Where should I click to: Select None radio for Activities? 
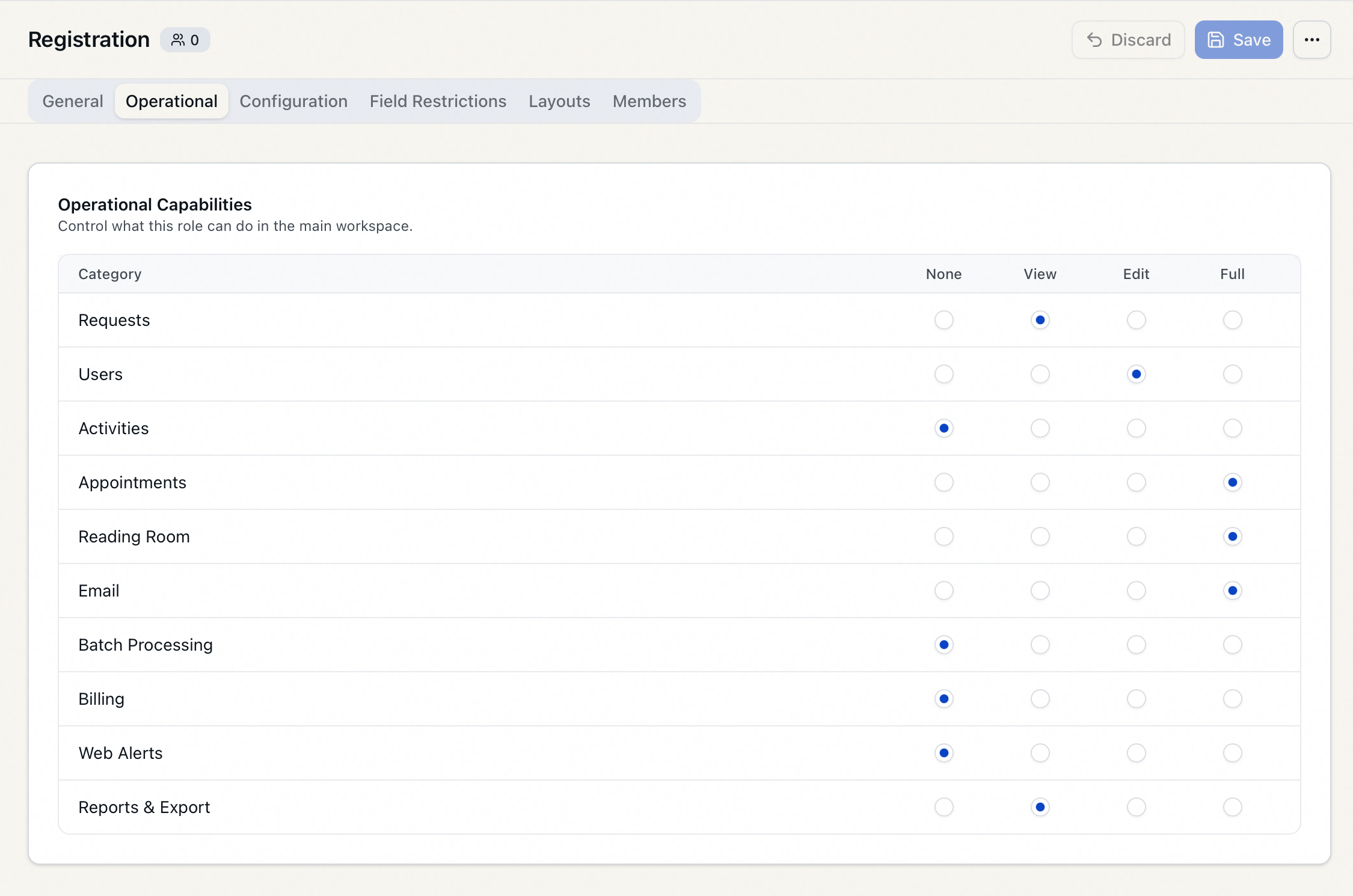944,428
